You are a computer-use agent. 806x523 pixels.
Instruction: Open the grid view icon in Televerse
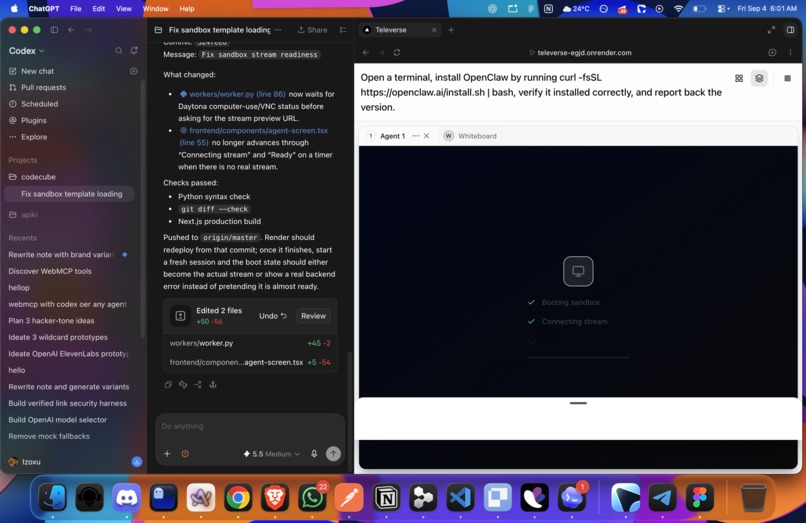(x=739, y=78)
